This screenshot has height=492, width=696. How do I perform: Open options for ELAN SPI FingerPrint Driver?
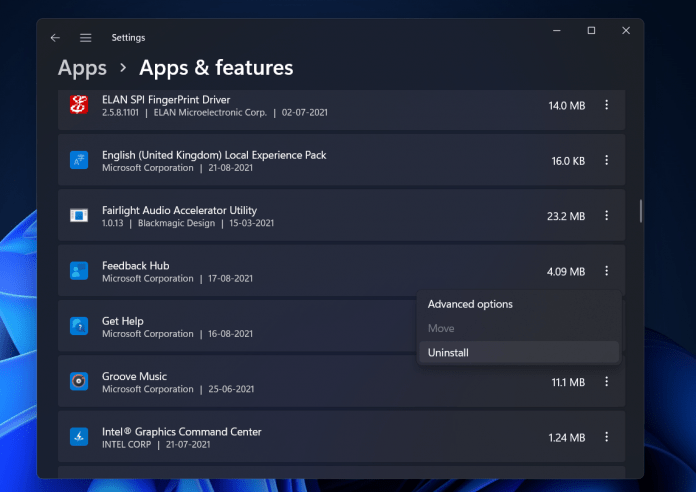tap(606, 105)
